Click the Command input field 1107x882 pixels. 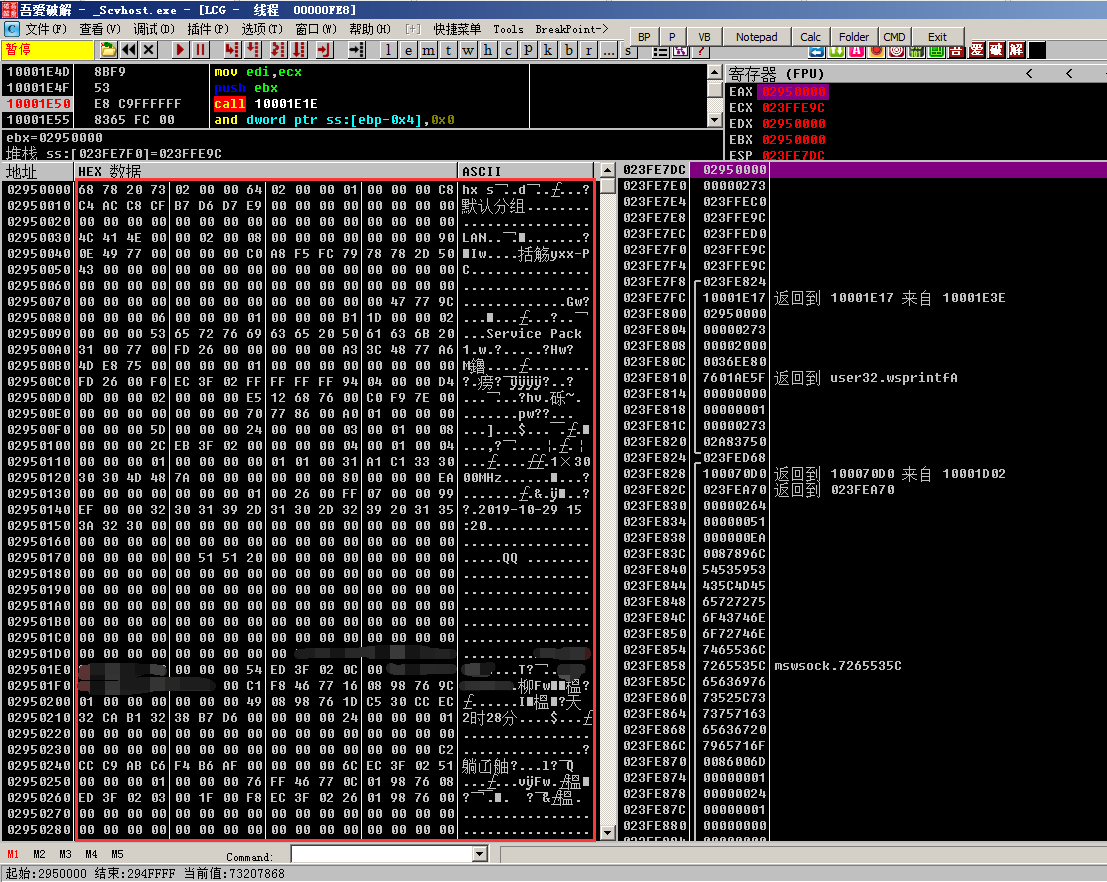click(x=382, y=854)
